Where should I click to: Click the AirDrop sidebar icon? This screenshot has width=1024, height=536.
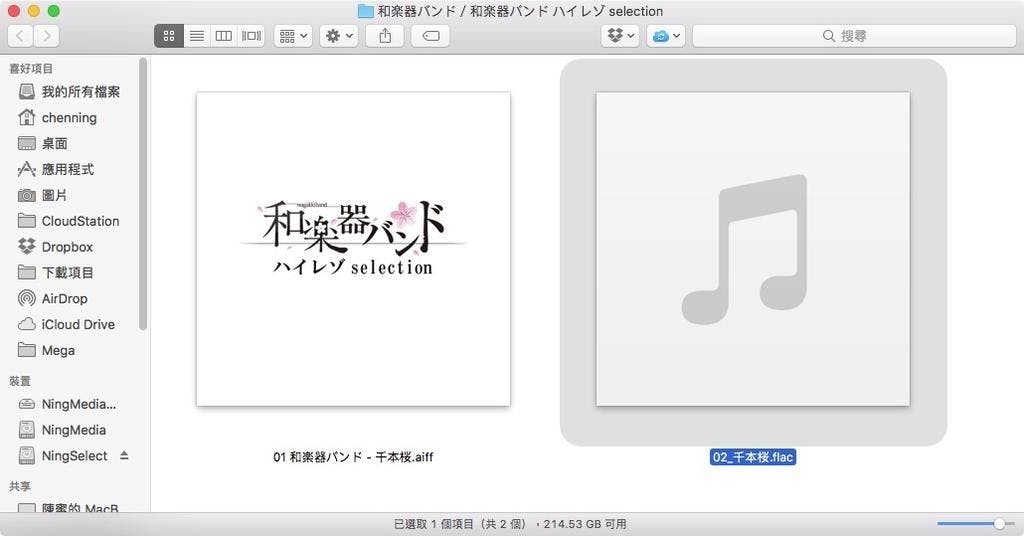pos(27,298)
